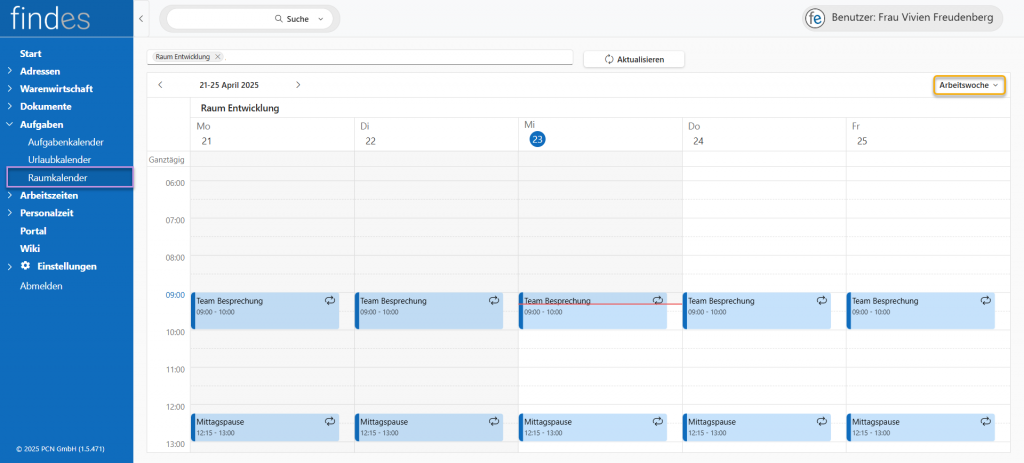Remove the Raum Entwicklung filter tag

218,57
